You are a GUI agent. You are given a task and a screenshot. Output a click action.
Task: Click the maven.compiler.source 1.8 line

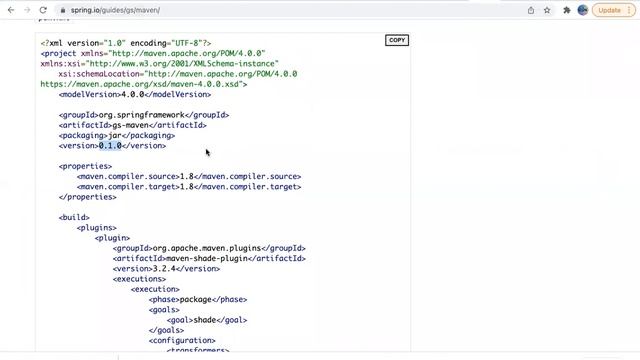(x=189, y=176)
